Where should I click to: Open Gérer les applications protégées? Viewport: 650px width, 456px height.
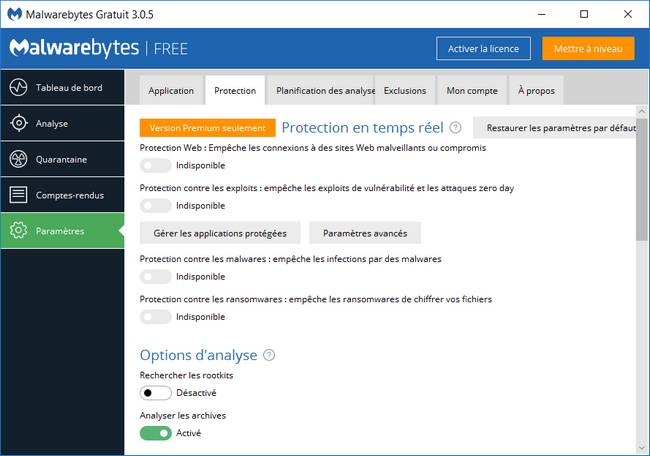point(220,233)
